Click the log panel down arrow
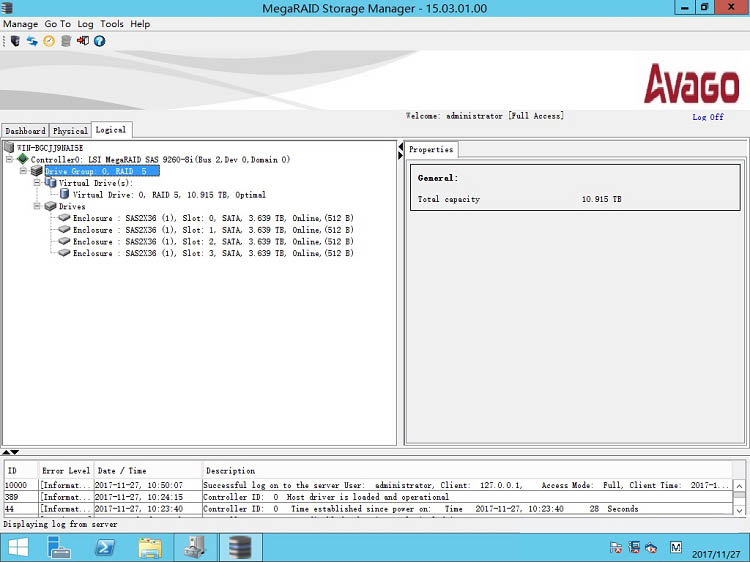 15,452
